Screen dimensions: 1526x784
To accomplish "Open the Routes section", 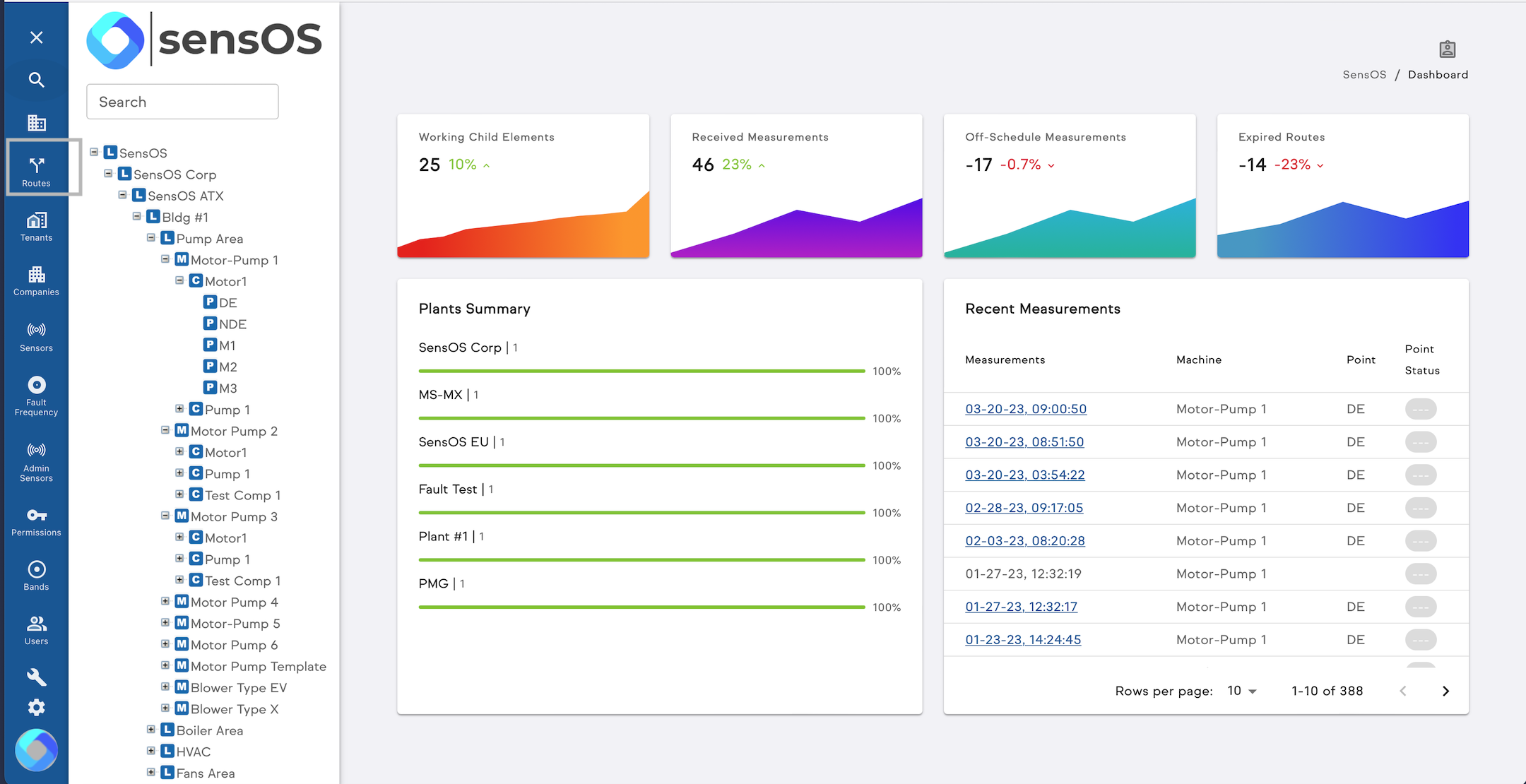I will pos(37,172).
